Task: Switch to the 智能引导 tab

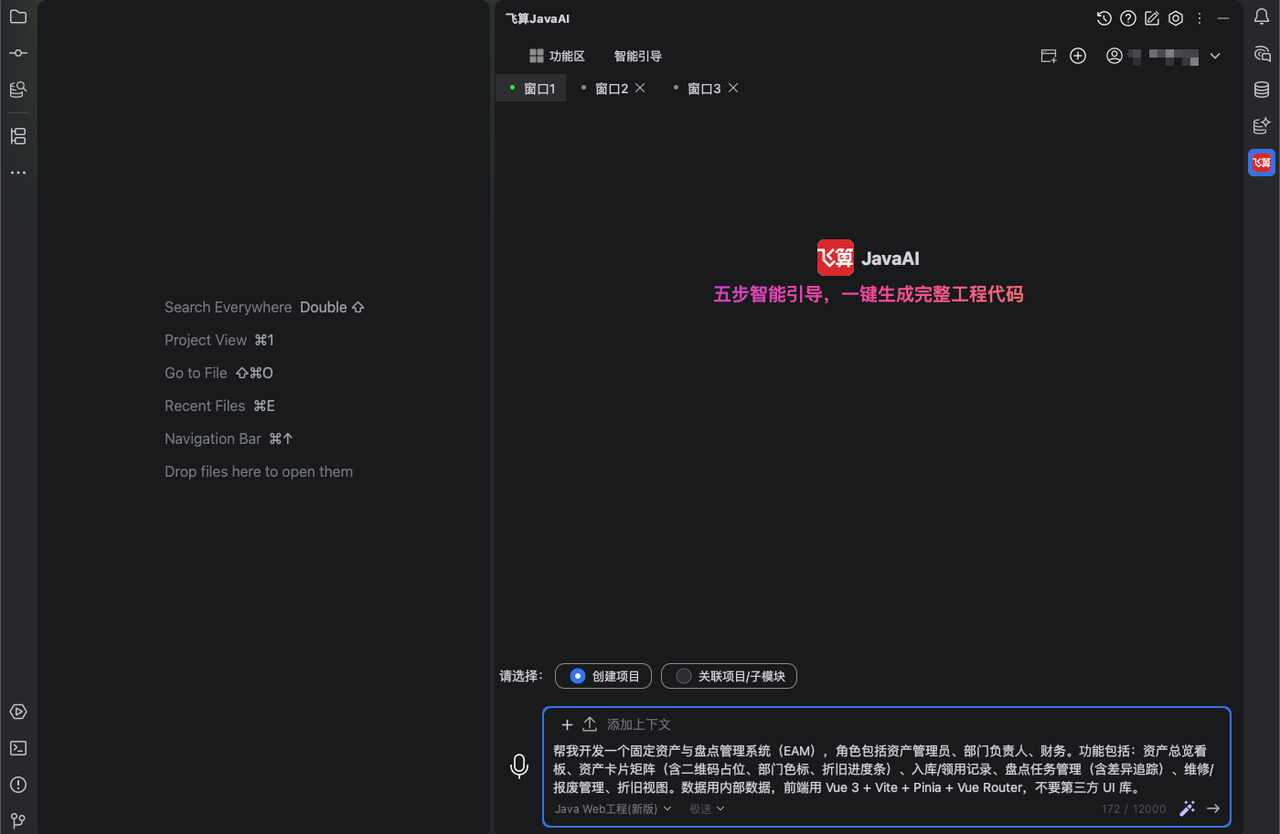Action: [x=638, y=56]
